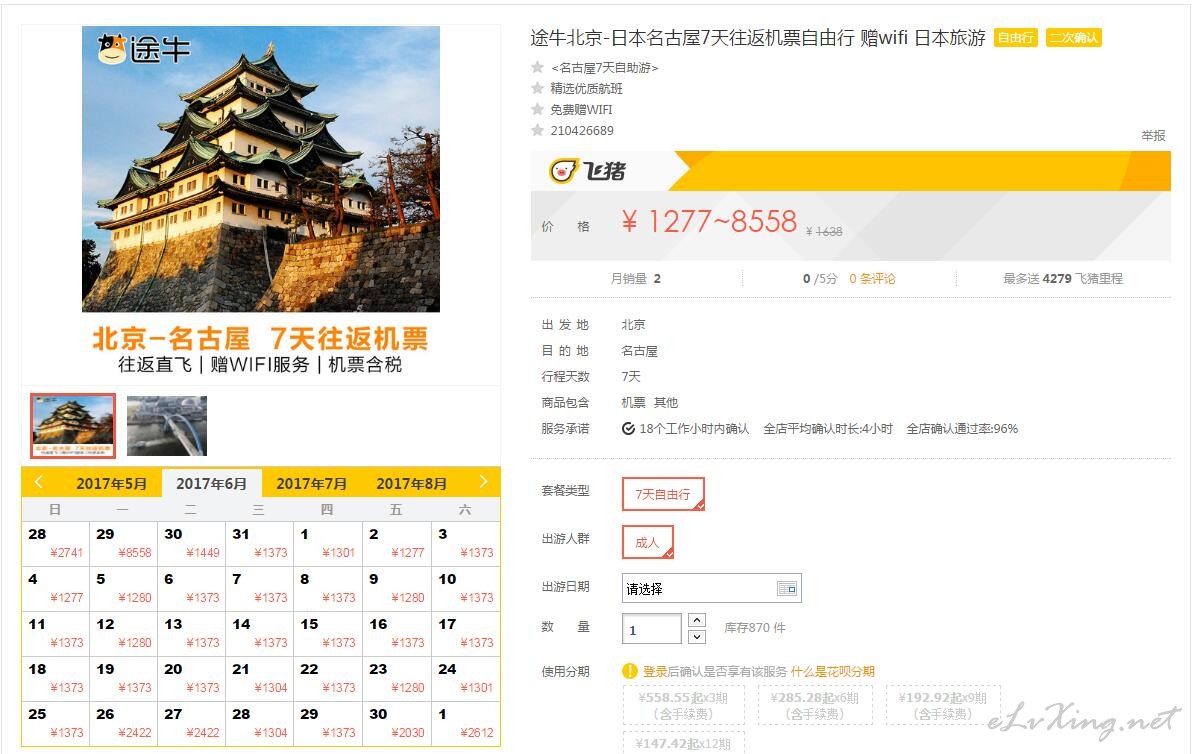
Task: Select the 7天自由行 package type
Action: (x=663, y=494)
